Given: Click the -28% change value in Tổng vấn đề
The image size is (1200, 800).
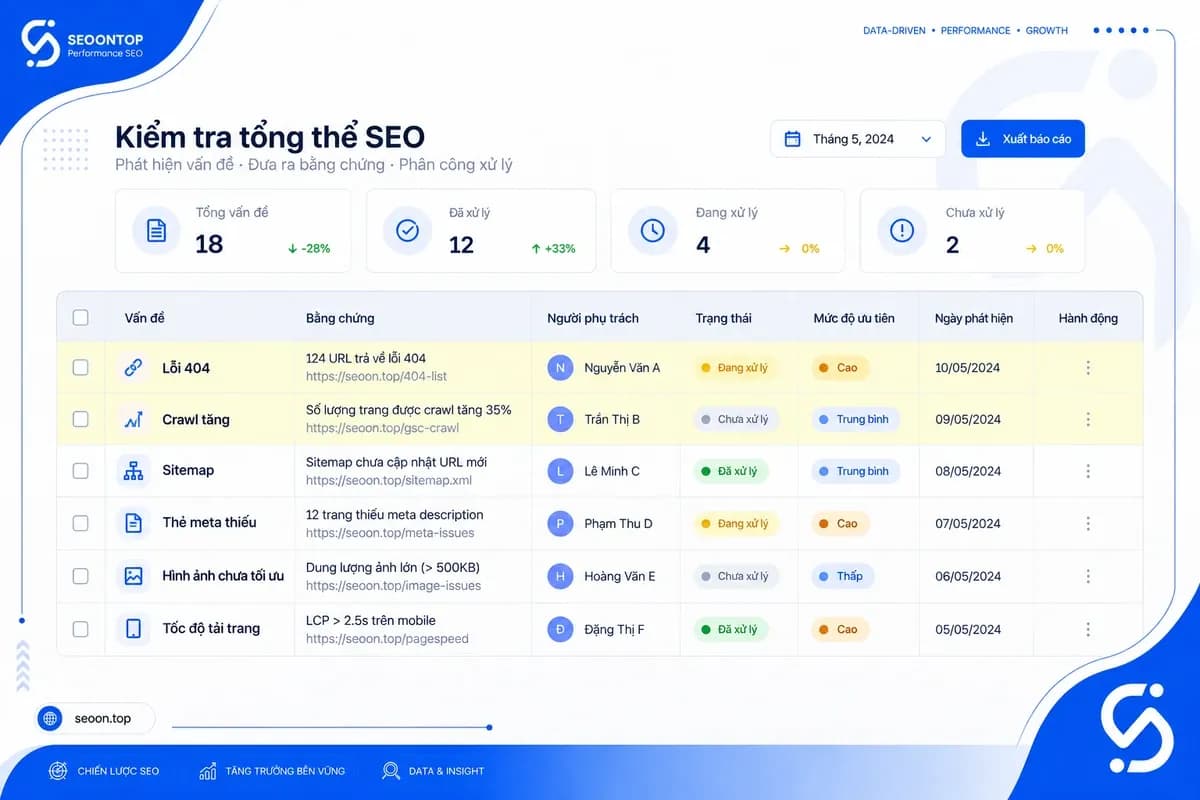Looking at the screenshot, I should 307,248.
